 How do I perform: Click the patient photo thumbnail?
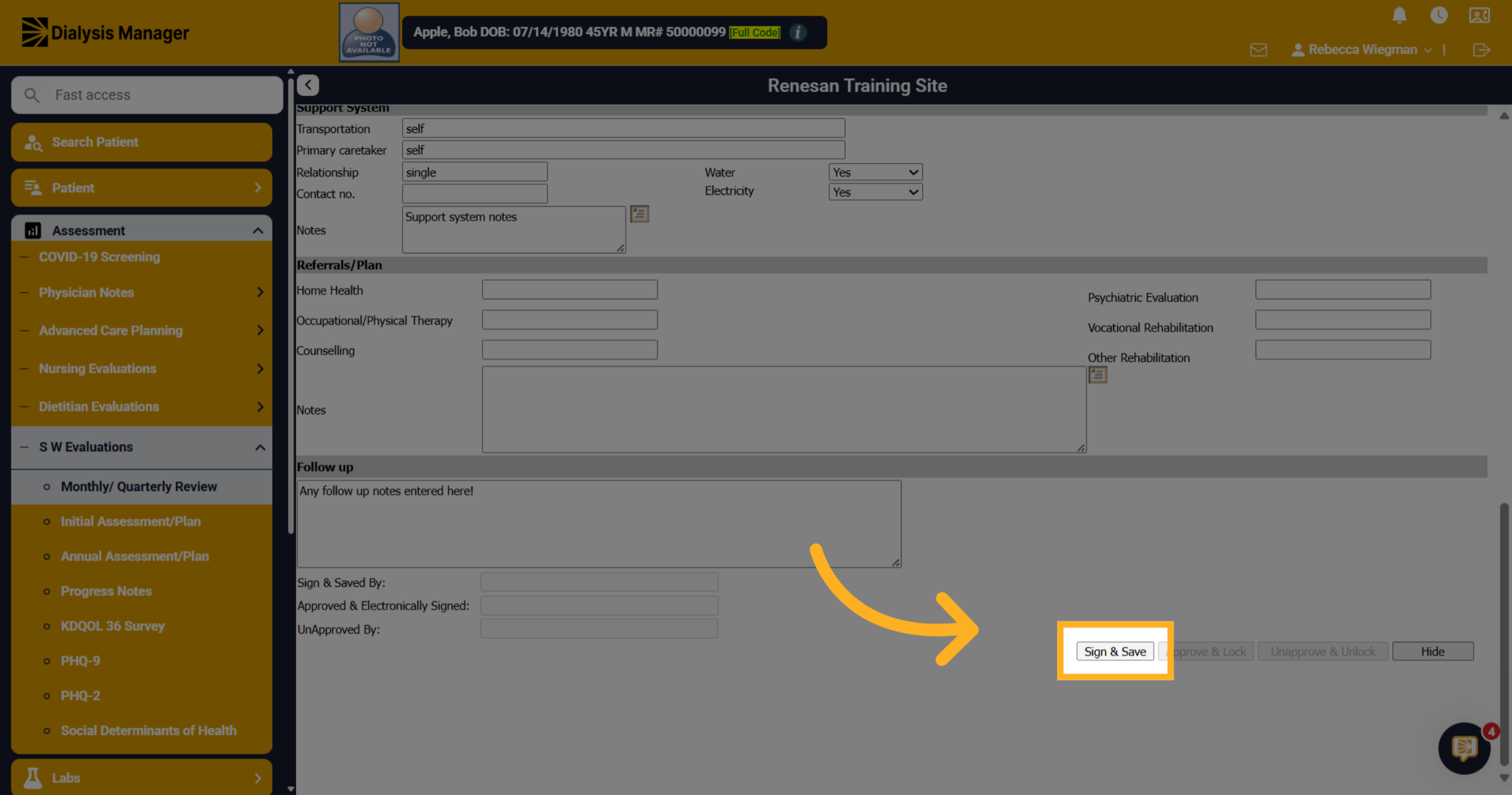click(x=369, y=32)
